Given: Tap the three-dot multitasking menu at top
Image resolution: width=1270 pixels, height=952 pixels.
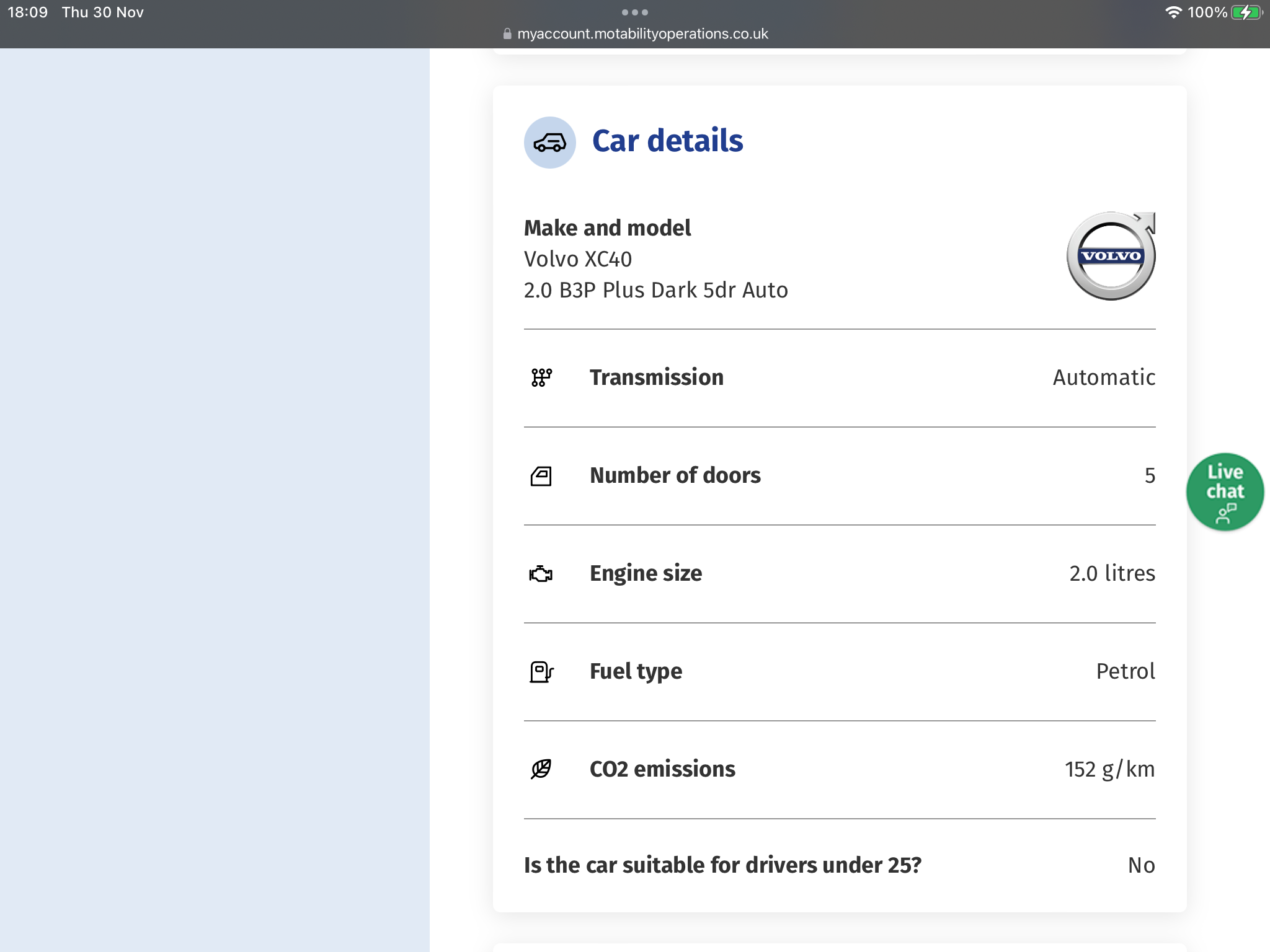Looking at the screenshot, I should [634, 12].
